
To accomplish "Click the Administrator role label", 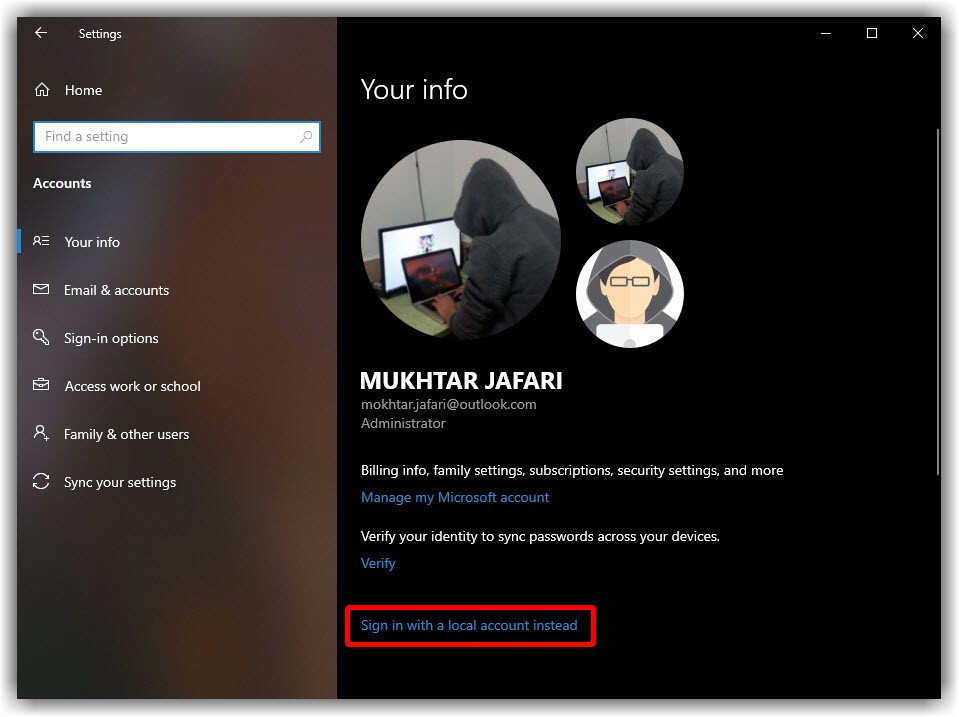I will coord(403,423).
